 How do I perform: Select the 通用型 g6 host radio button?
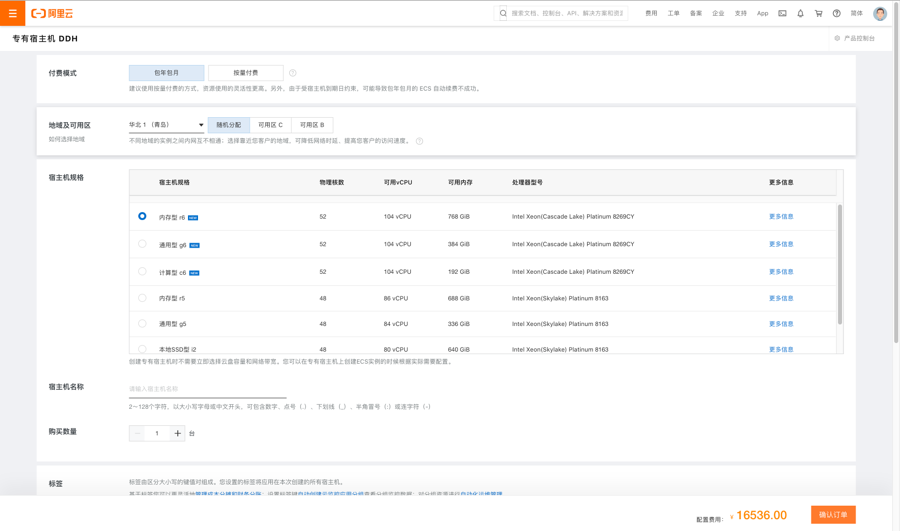[142, 244]
